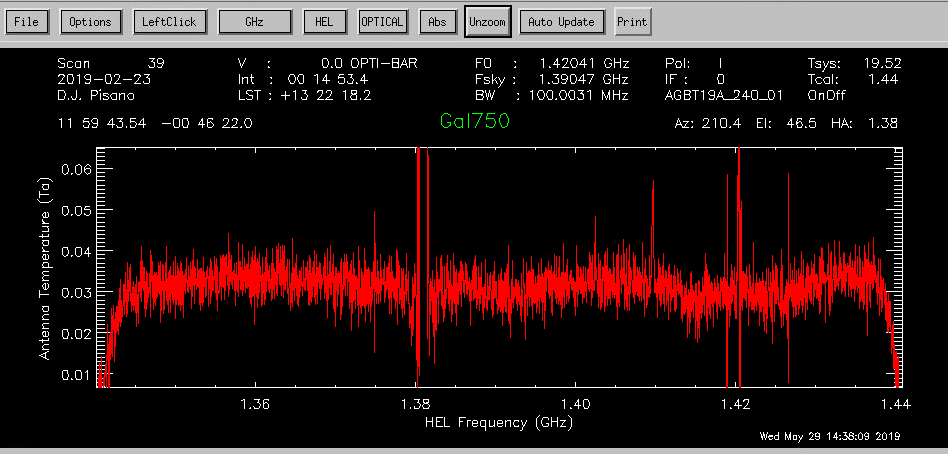Viewport: 948px width, 454px height.
Task: Click the Print button
Action: point(631,22)
